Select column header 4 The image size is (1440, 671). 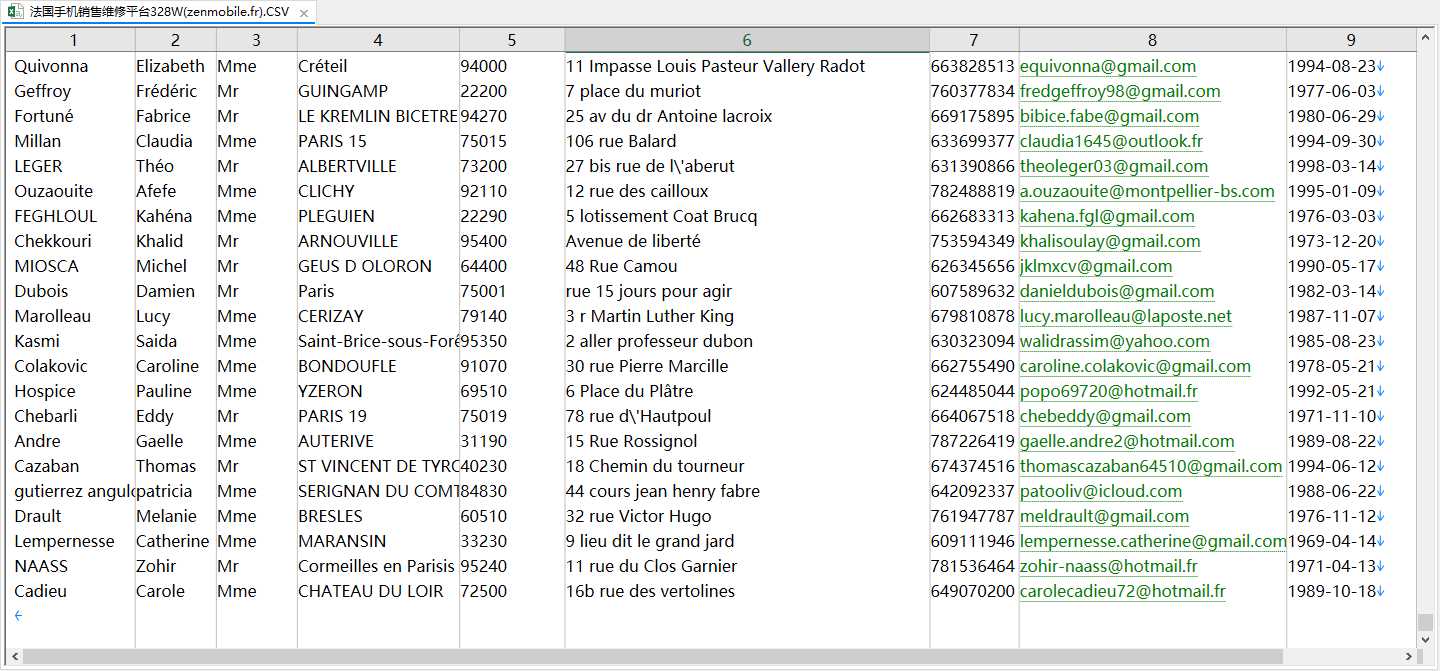click(x=378, y=40)
